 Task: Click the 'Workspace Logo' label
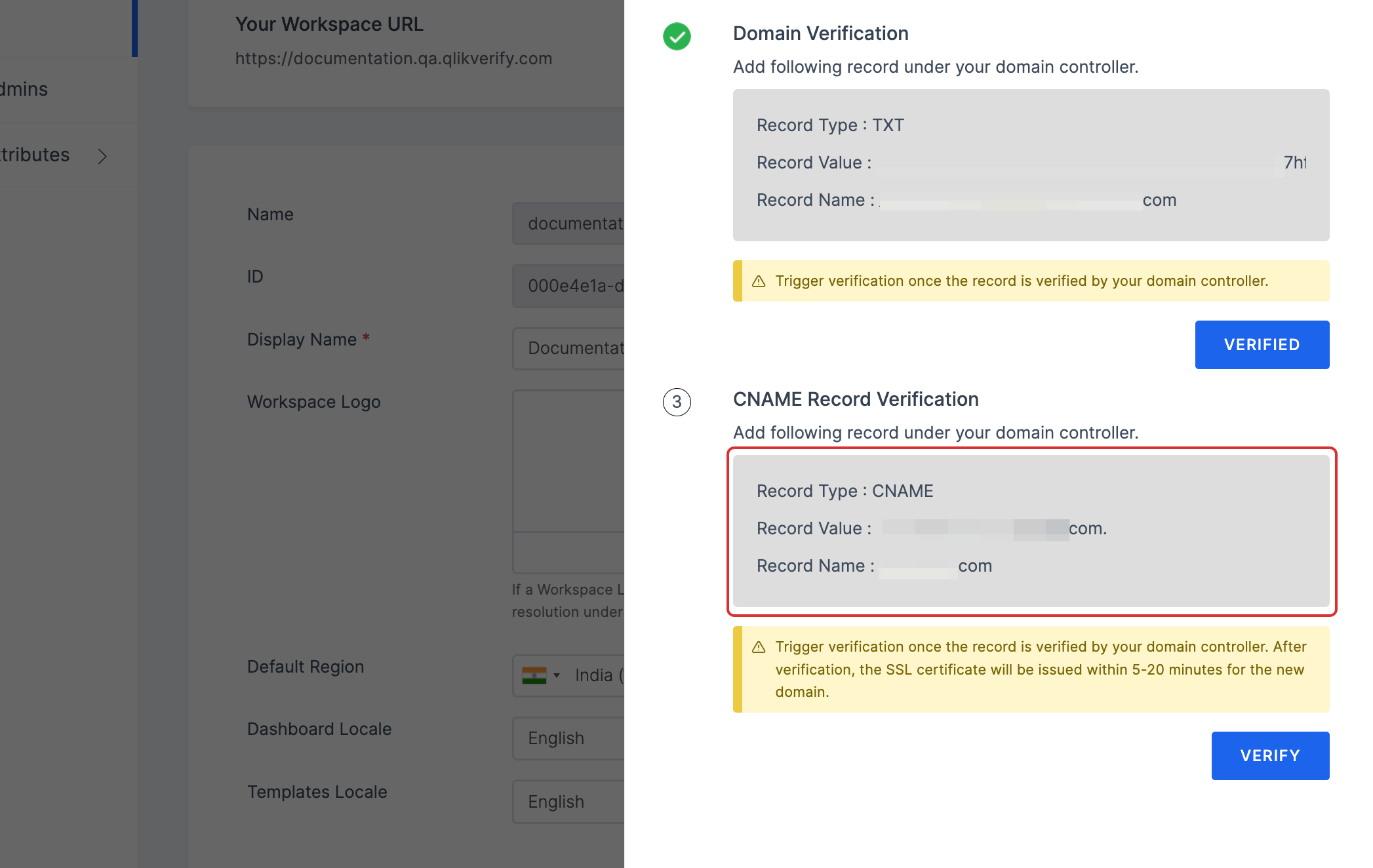point(313,402)
